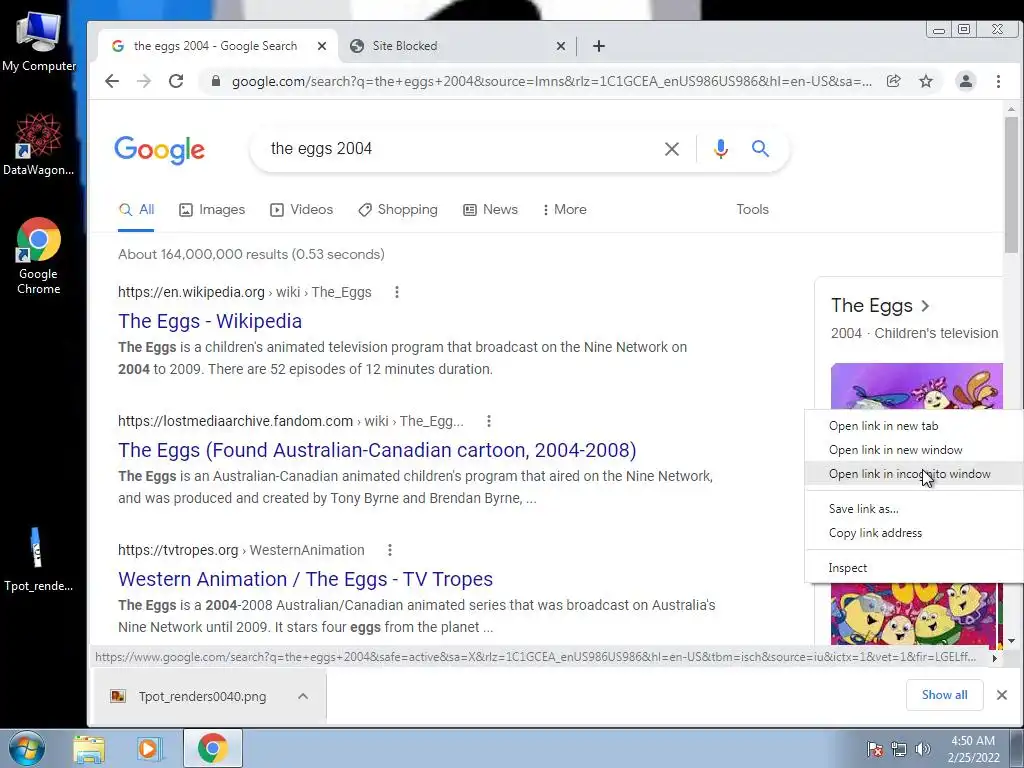The height and width of the screenshot is (768, 1024).
Task: Expand The Eggs knowledge panel chevron
Action: click(x=925, y=306)
